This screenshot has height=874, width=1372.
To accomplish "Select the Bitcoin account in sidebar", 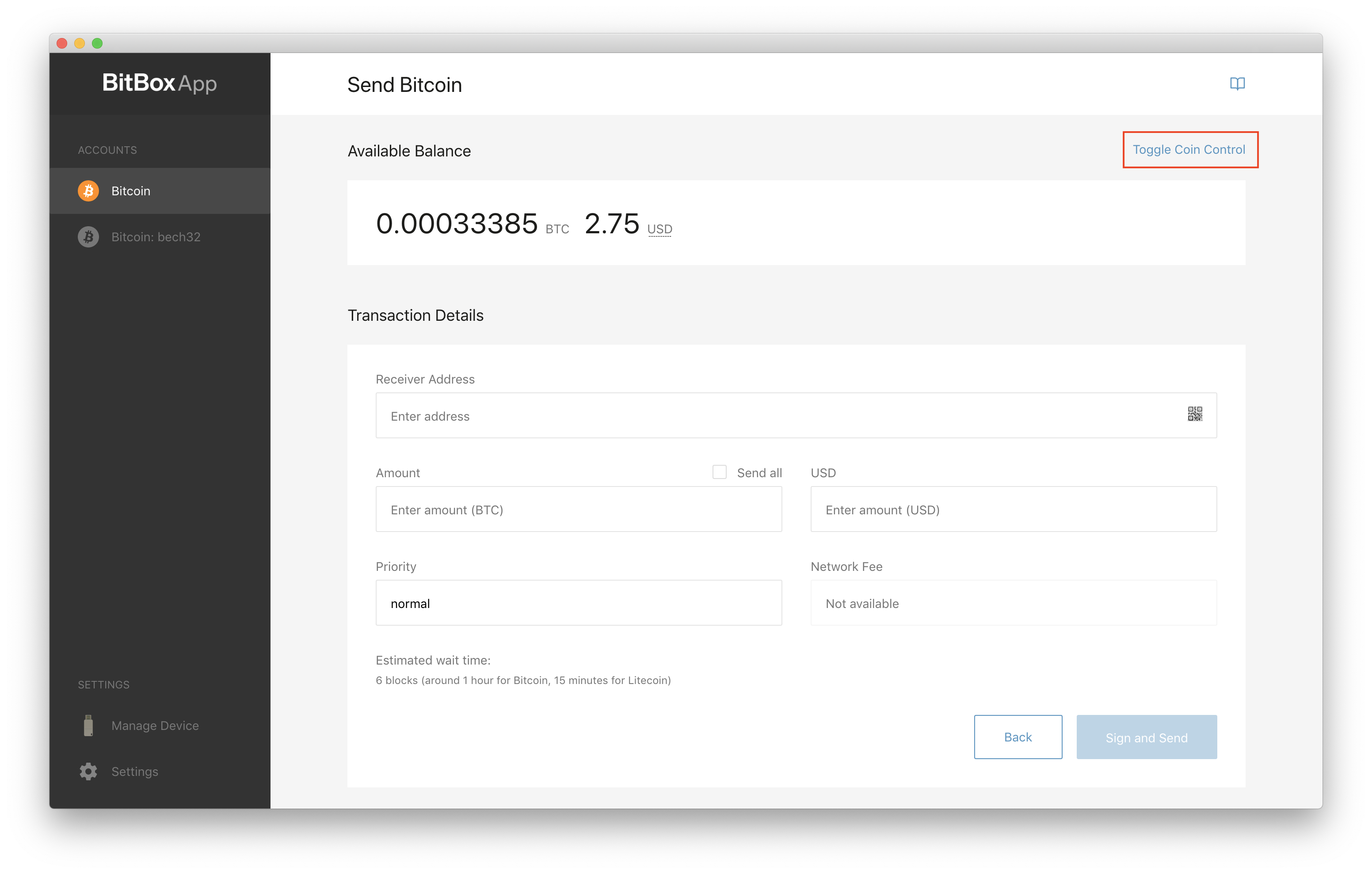I will pyautogui.click(x=160, y=191).
